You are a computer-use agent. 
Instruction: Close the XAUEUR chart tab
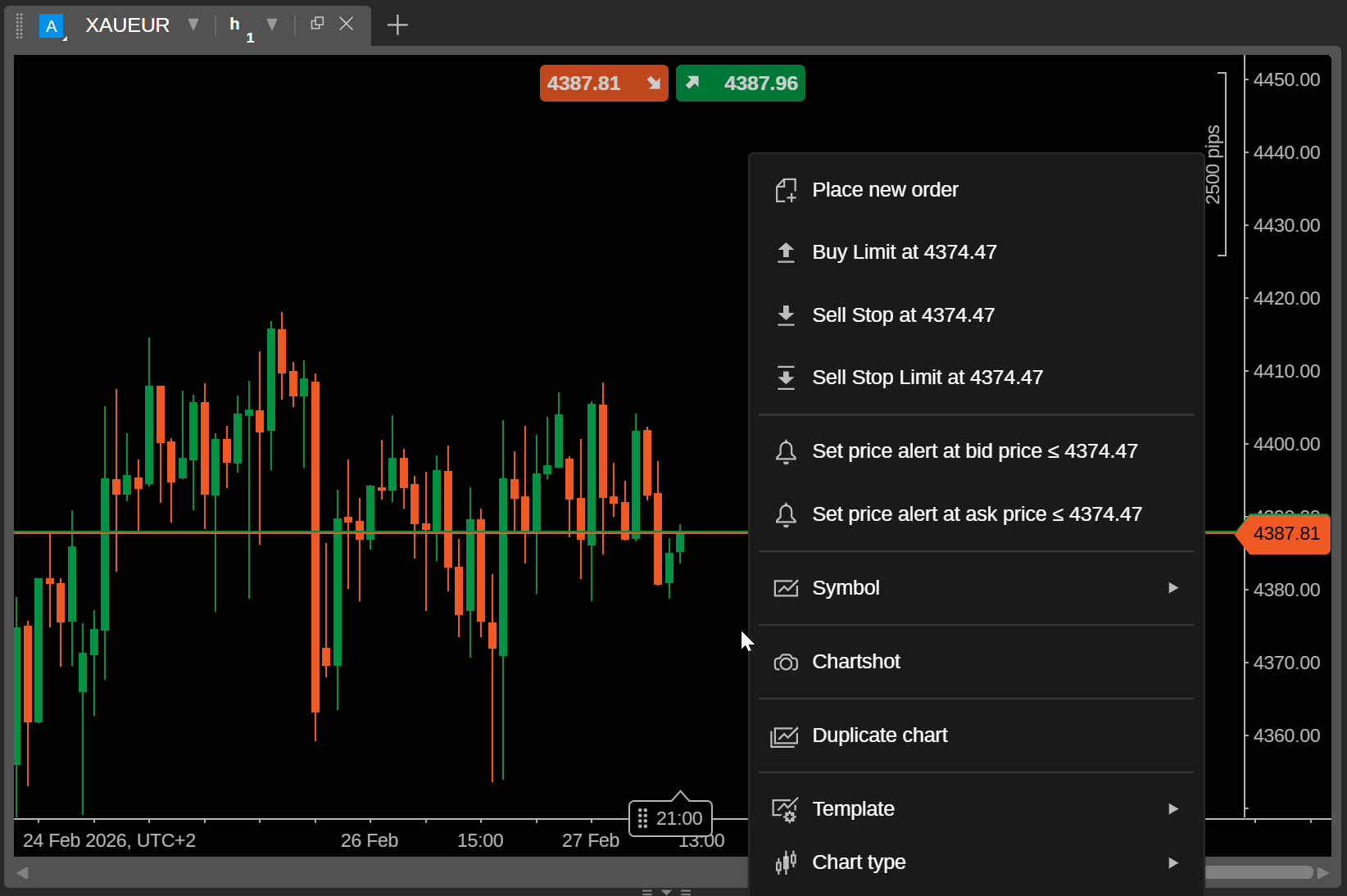(x=347, y=24)
